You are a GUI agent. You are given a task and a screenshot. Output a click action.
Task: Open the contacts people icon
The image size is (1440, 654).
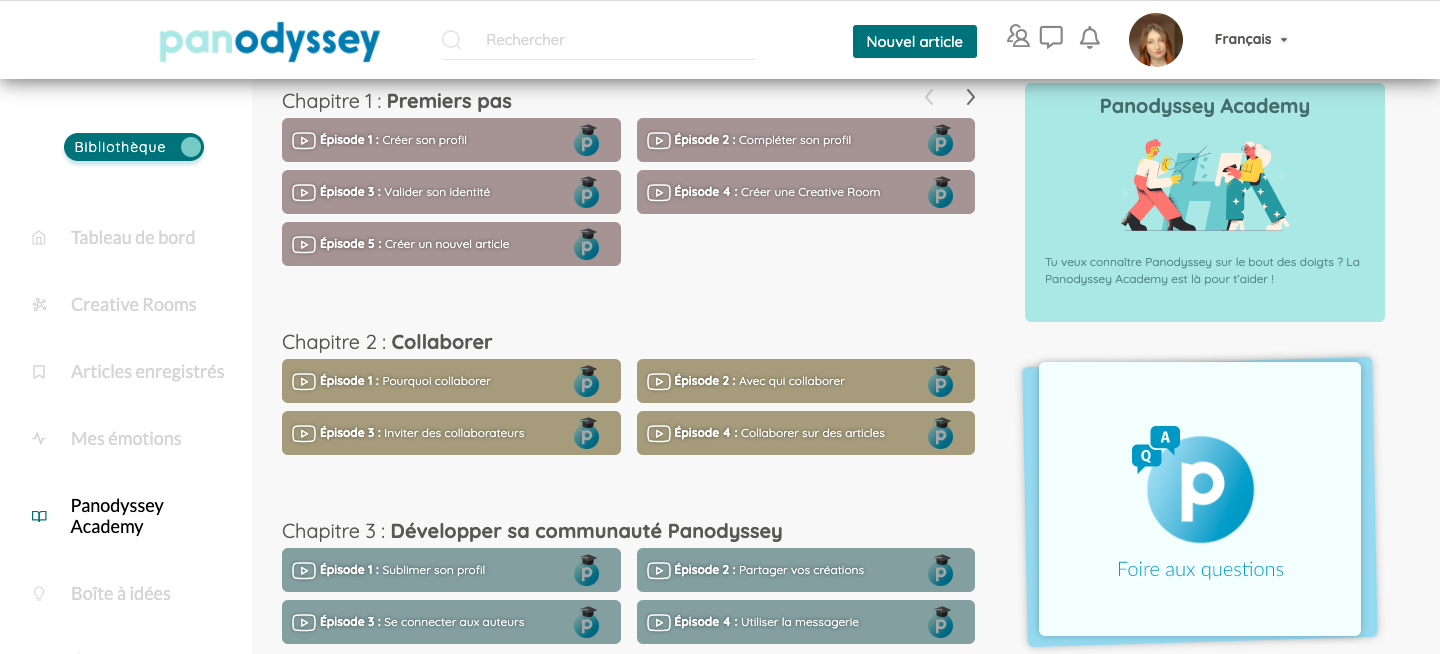1018,37
